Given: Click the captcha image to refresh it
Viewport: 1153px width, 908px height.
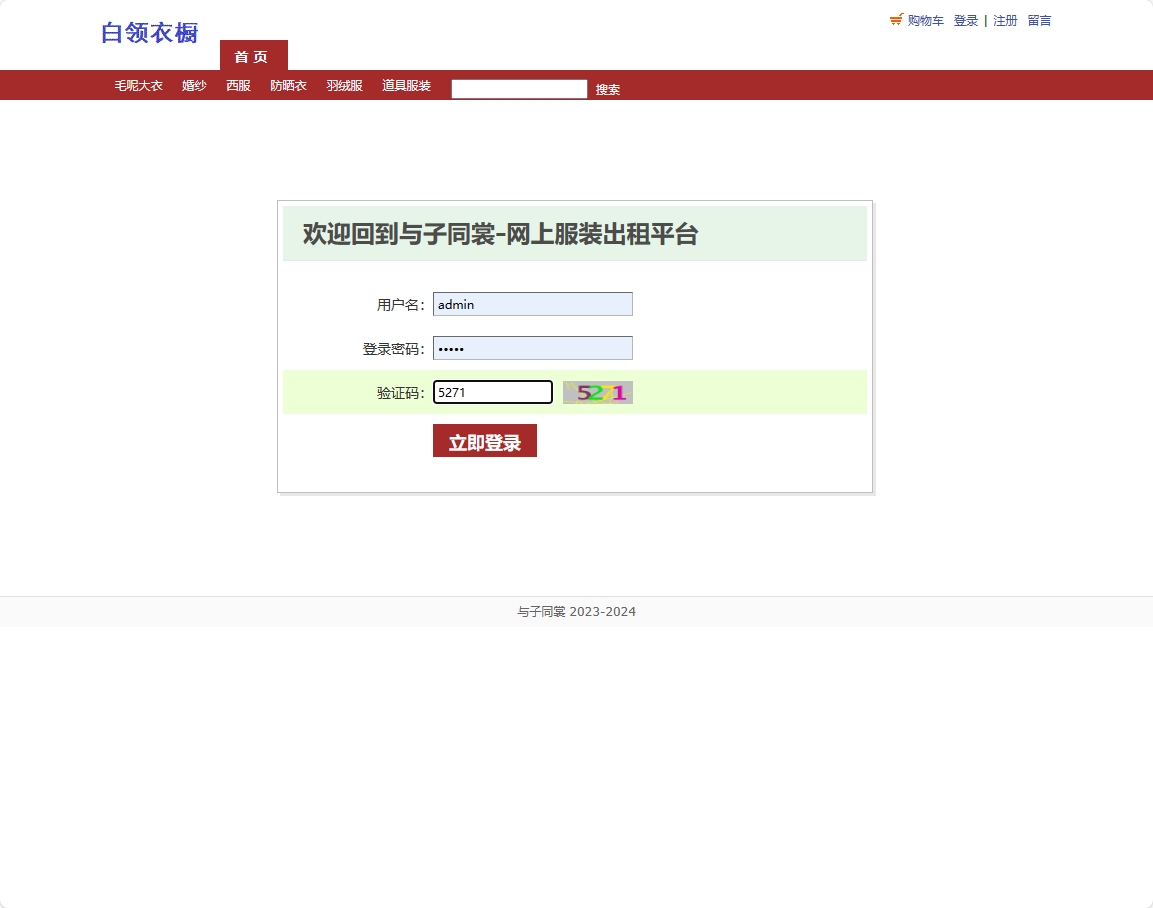Looking at the screenshot, I should (597, 392).
